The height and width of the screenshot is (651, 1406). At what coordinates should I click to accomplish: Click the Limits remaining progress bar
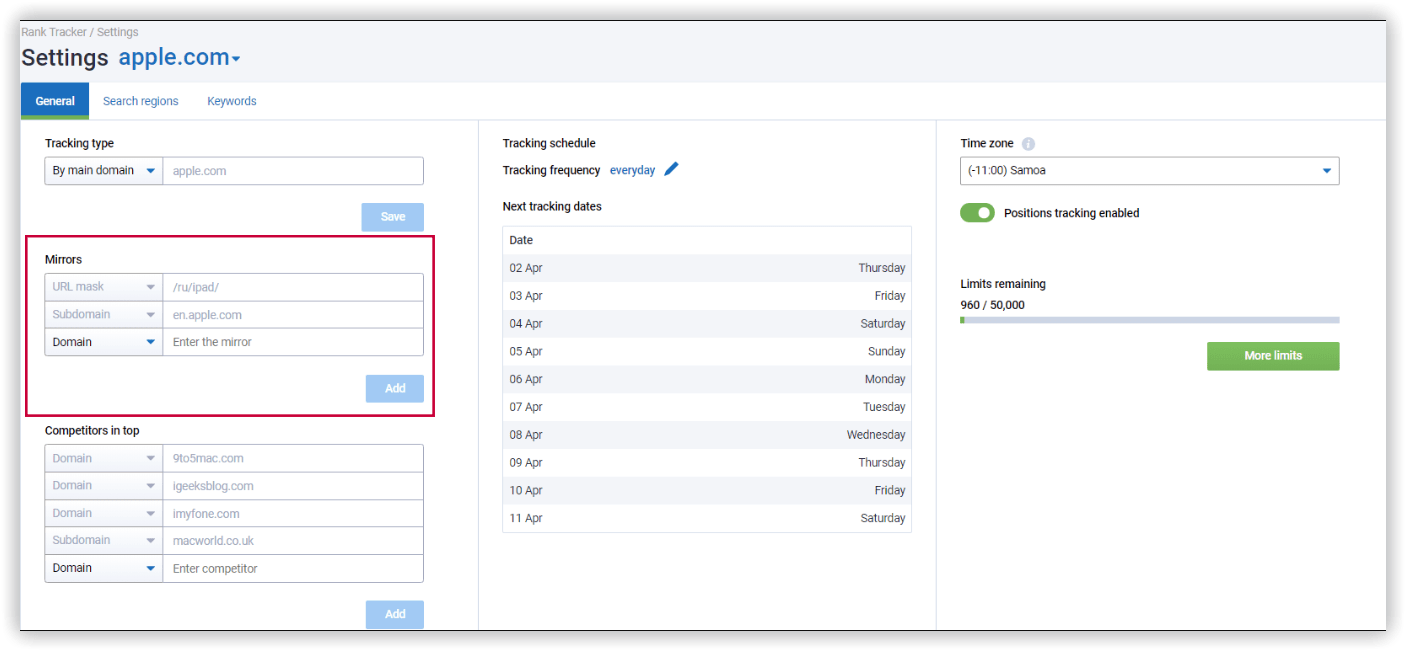[x=1149, y=320]
